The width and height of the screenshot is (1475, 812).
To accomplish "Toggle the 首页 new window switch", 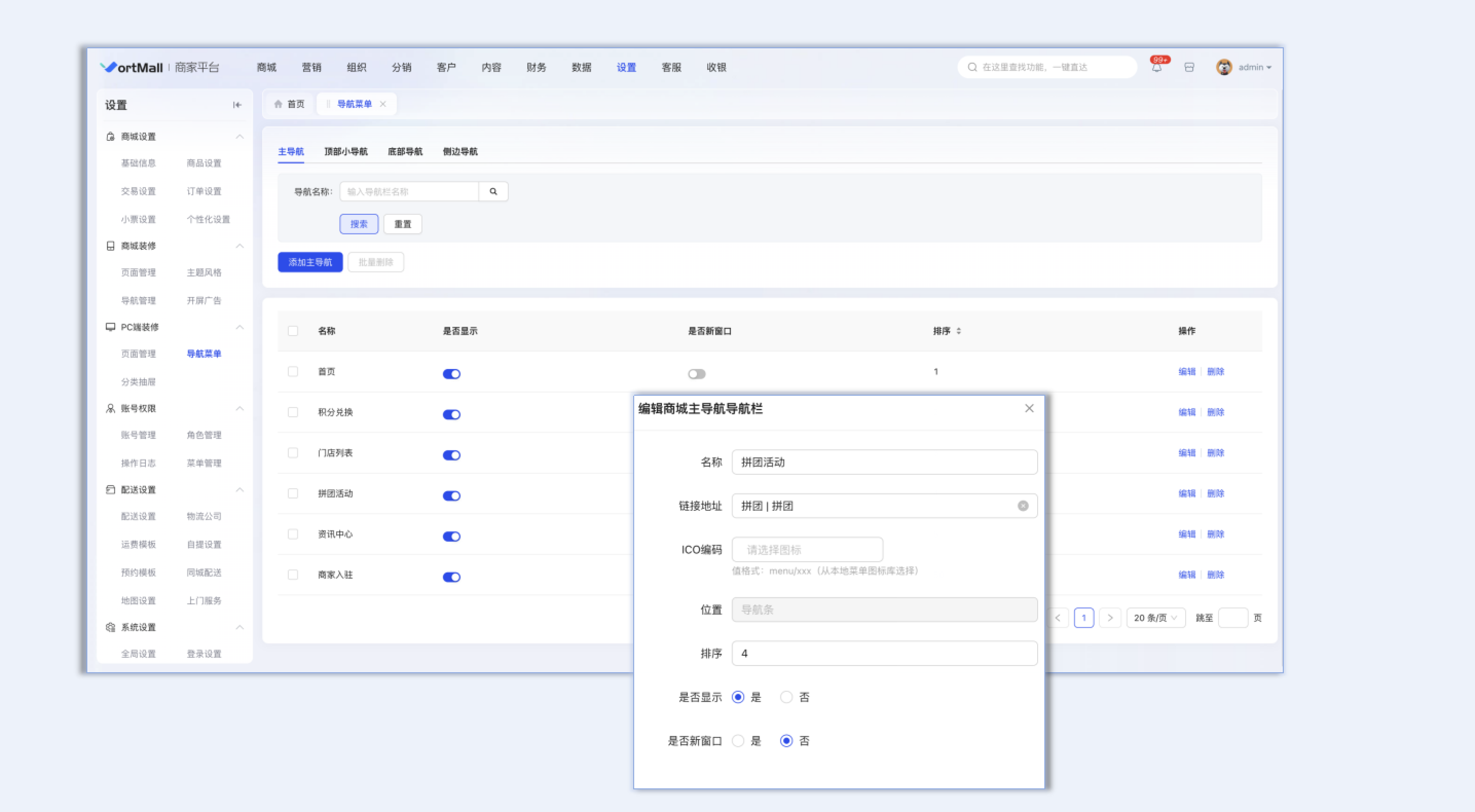I will point(696,374).
